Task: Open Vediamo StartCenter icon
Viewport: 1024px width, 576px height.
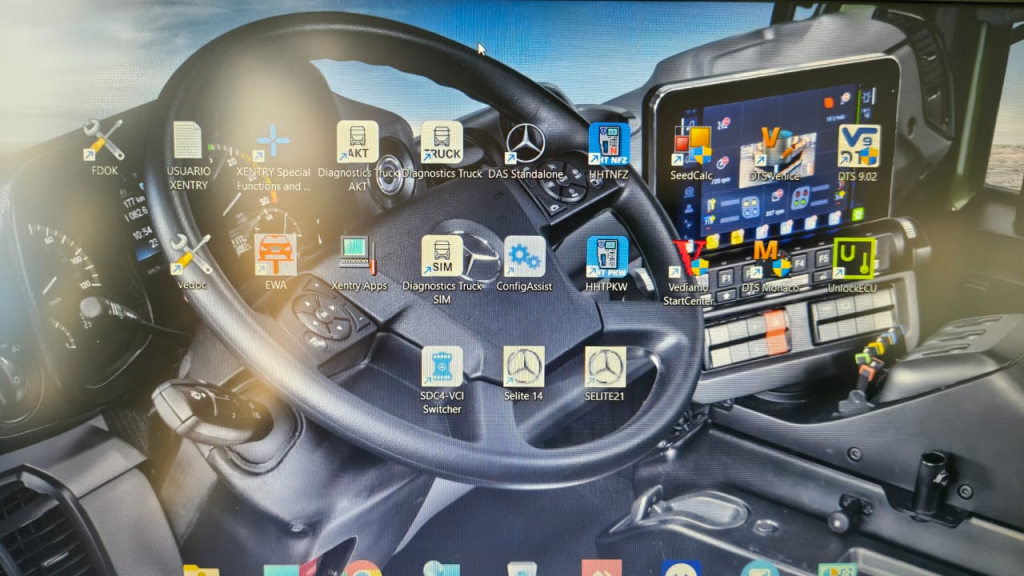Action: click(688, 260)
